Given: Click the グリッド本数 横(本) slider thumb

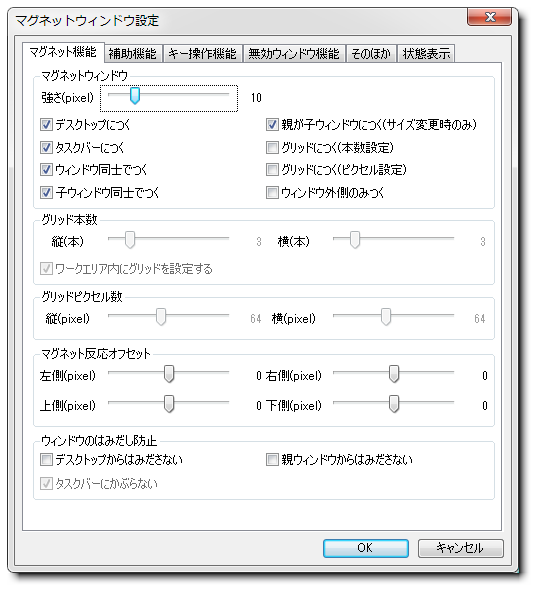Looking at the screenshot, I should (355, 240).
